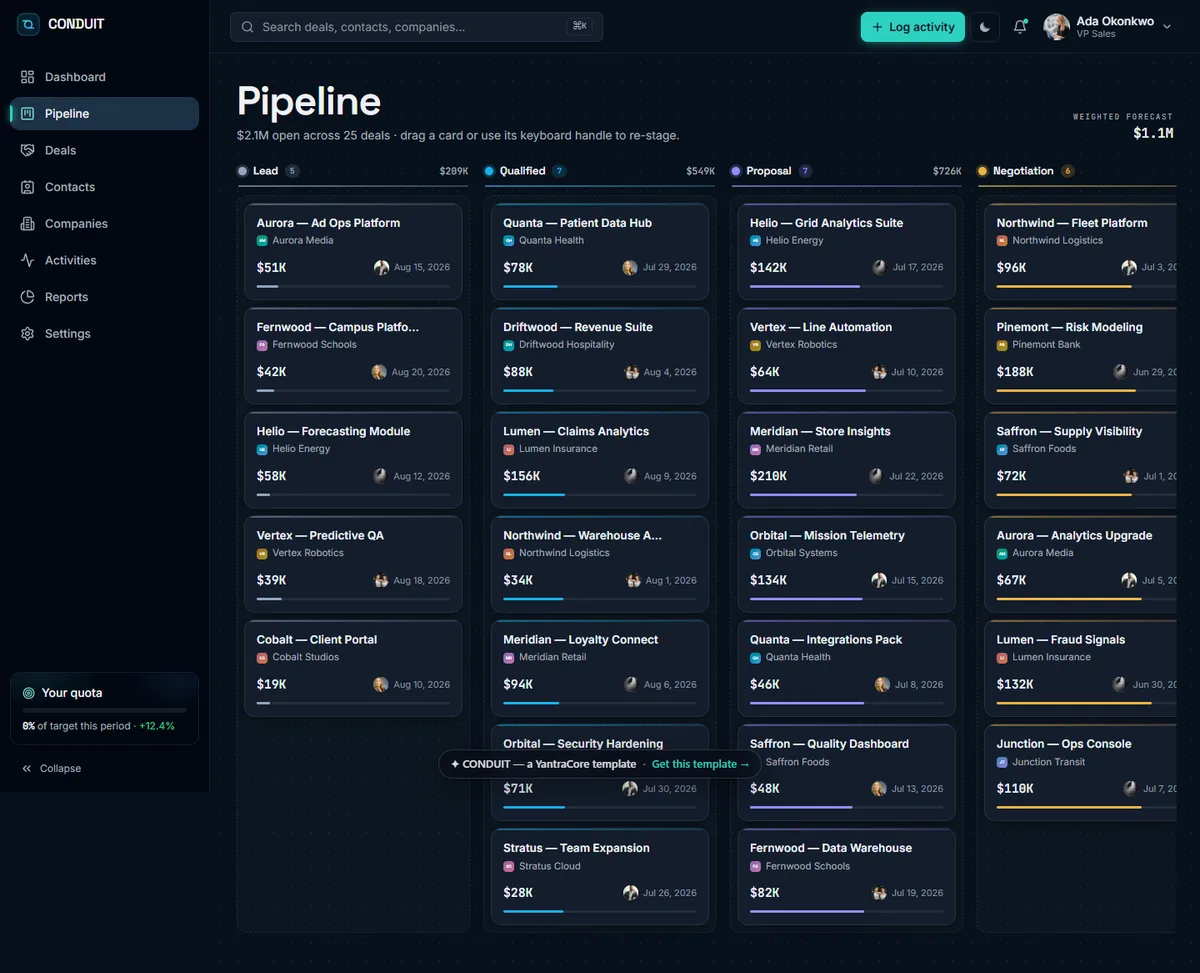Click Meridian Retail icon on Loyalty Connect card

509,657
